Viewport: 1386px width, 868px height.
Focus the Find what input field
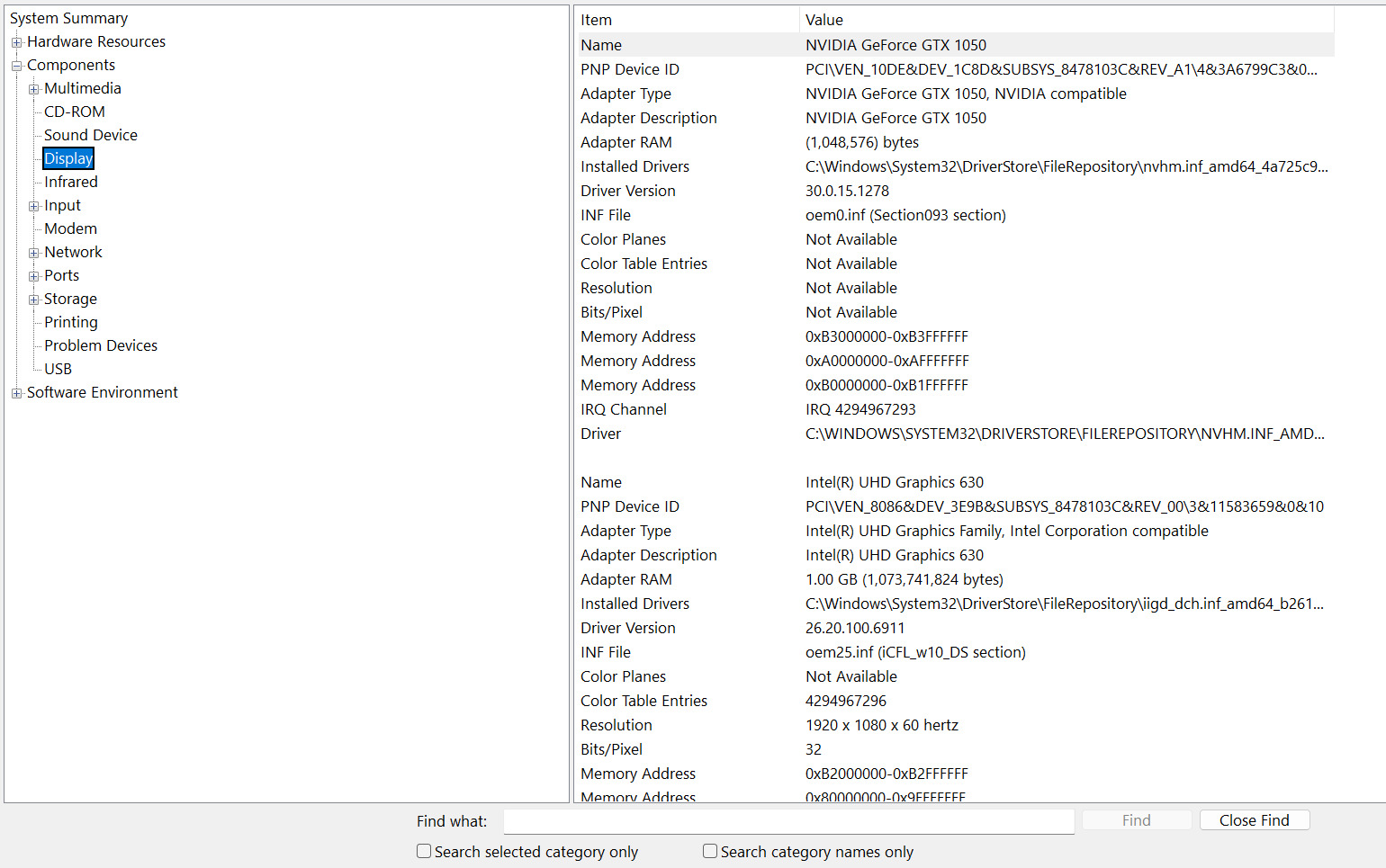pos(789,821)
